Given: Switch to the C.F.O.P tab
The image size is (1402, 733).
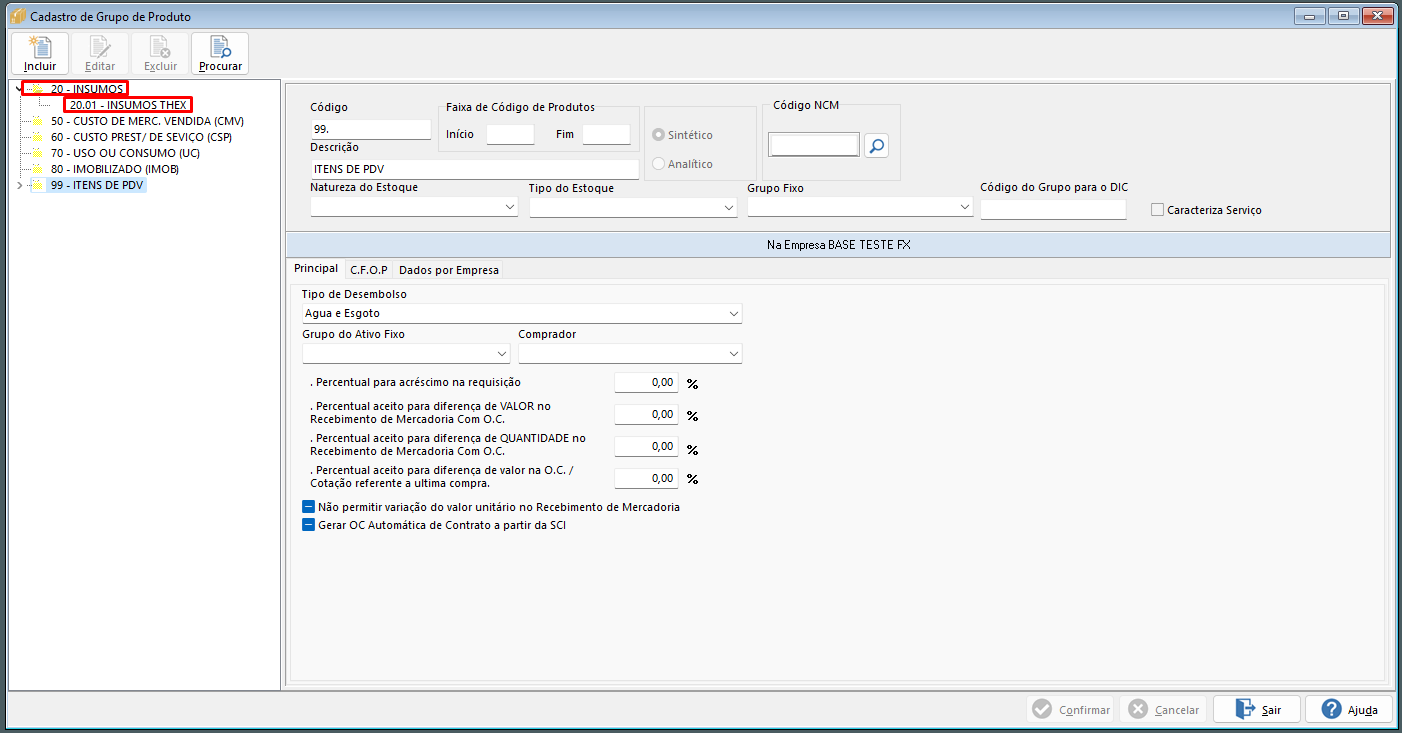Looking at the screenshot, I should [x=369, y=270].
